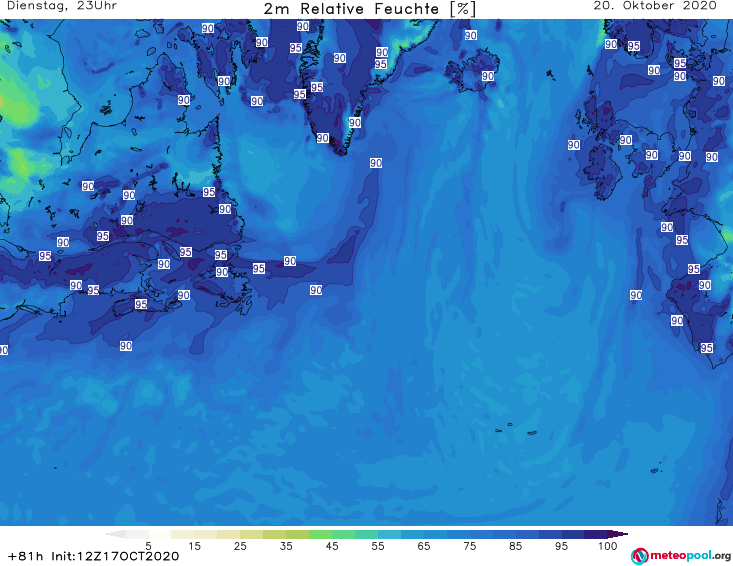Viewport: 733px width, 566px height.
Task: Click the 'Init:12Z17OCT2020' run label
Action: pos(115,556)
